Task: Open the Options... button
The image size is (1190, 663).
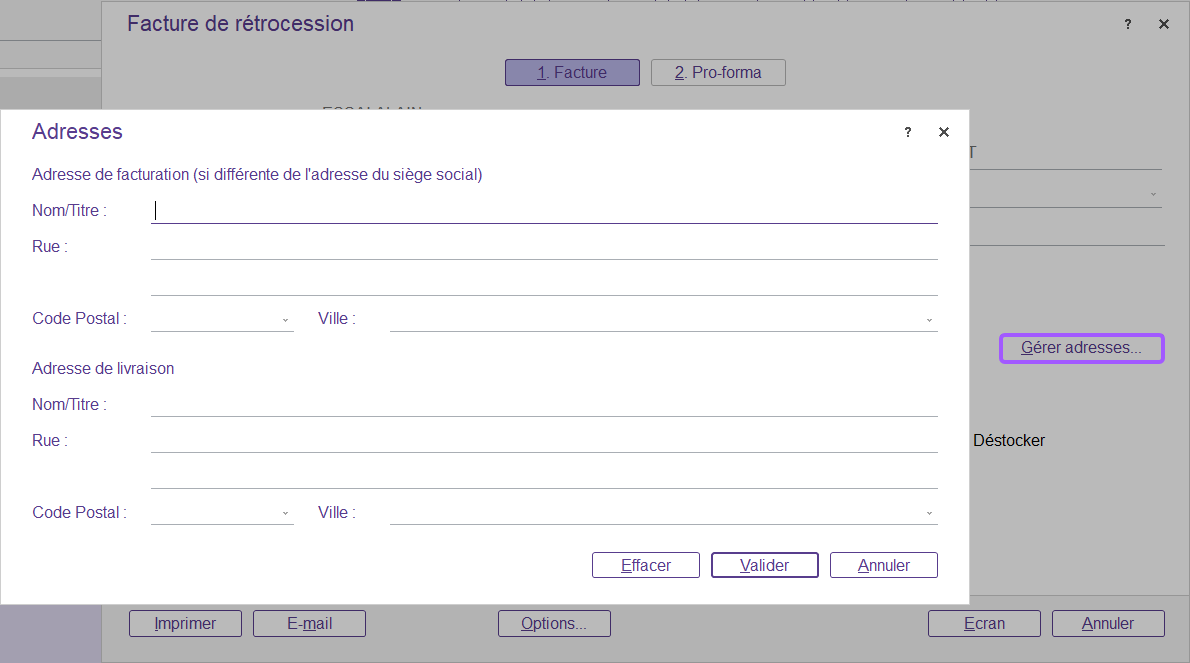Action: tap(554, 623)
